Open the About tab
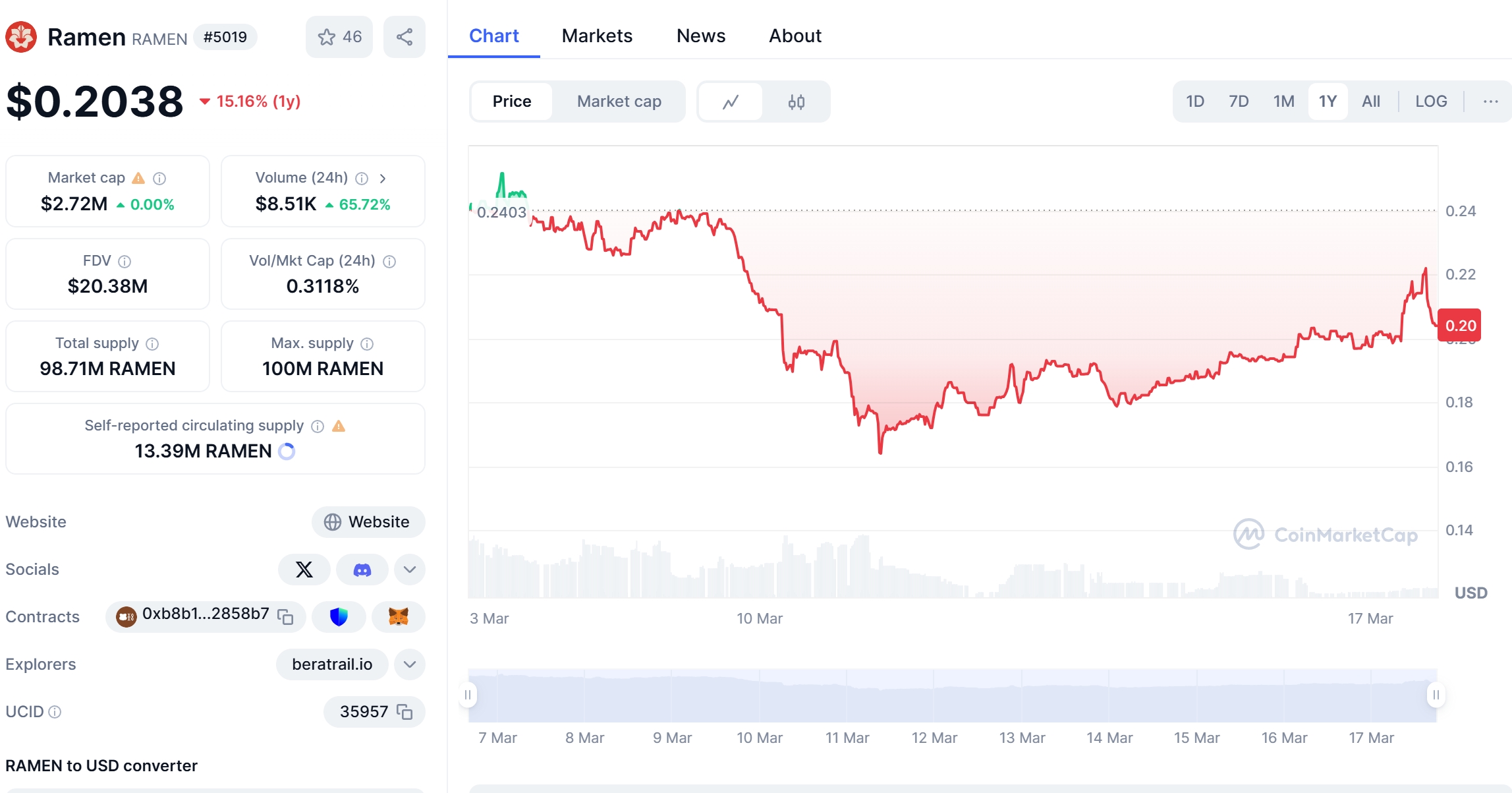The width and height of the screenshot is (1512, 793). 795,36
